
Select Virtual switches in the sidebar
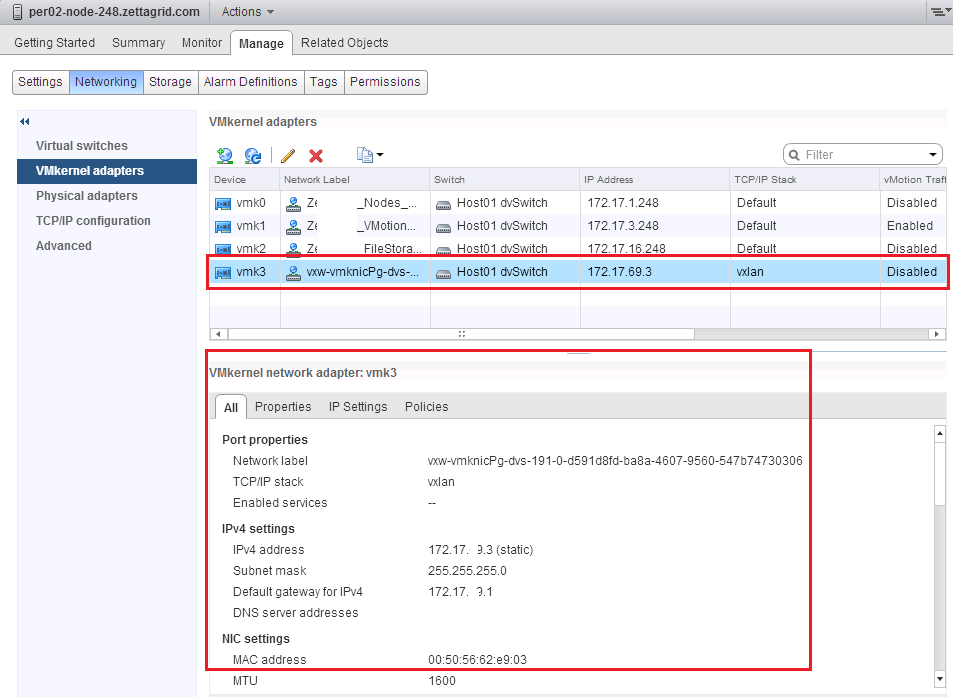pyautogui.click(x=81, y=146)
